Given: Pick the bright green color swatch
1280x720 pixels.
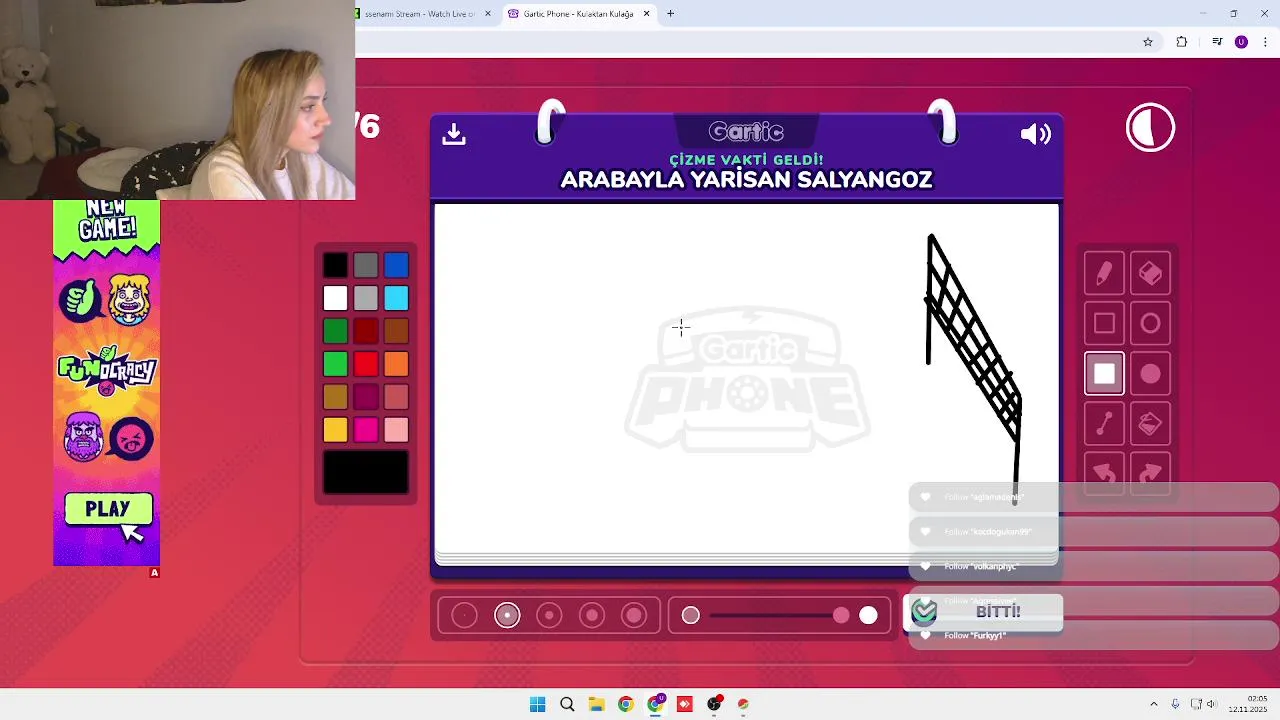Looking at the screenshot, I should coord(335,364).
